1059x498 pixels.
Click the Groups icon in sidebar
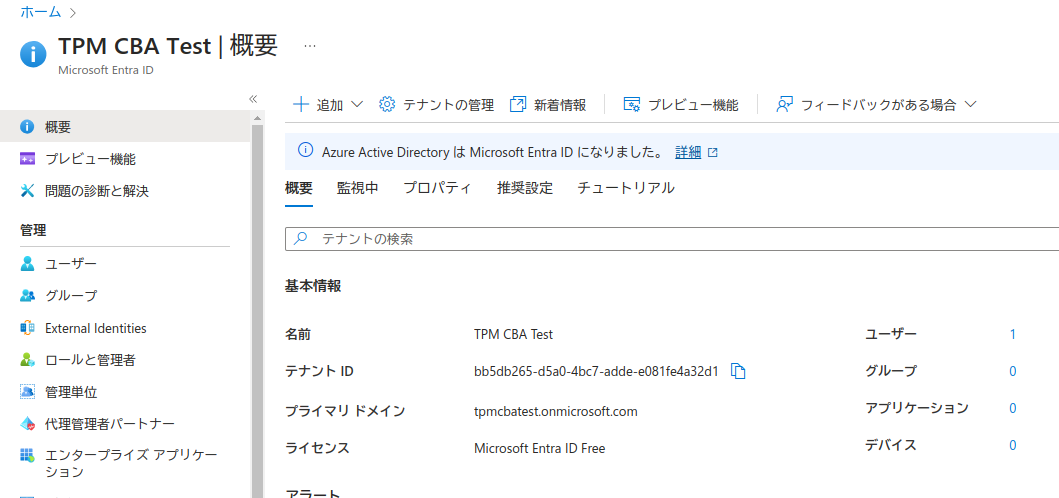(27, 296)
